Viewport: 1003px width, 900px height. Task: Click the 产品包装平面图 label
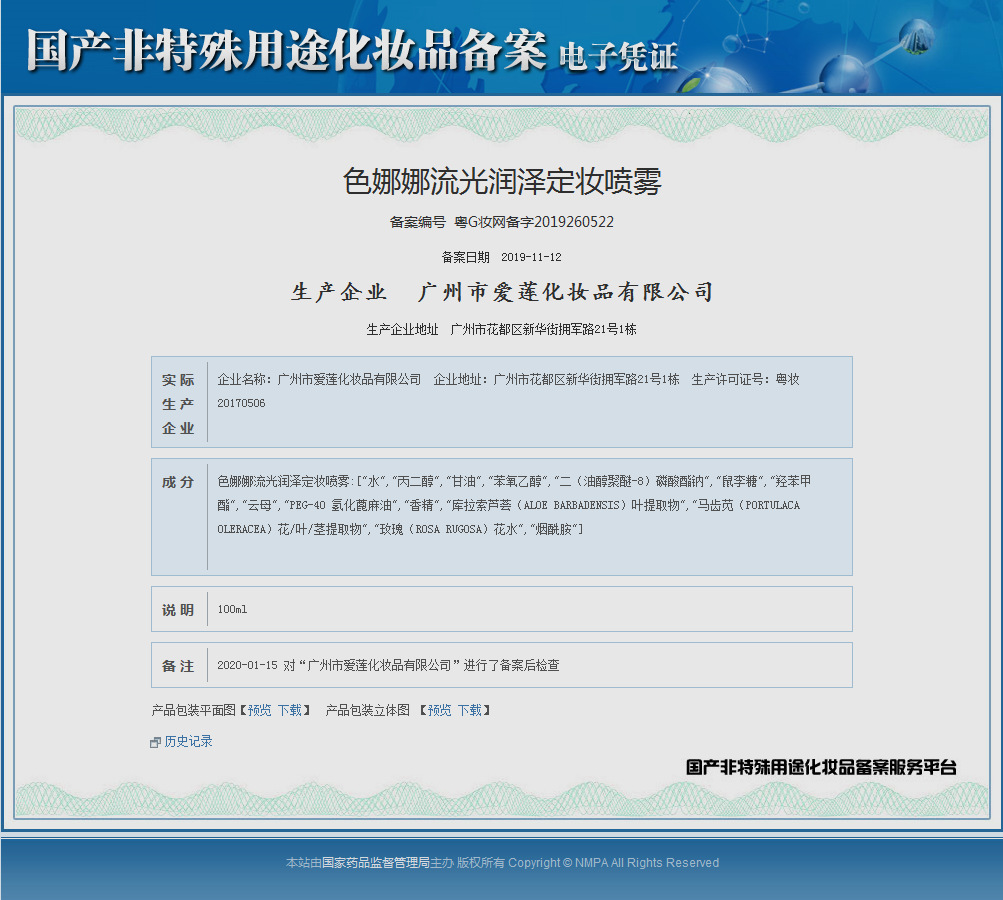click(193, 710)
